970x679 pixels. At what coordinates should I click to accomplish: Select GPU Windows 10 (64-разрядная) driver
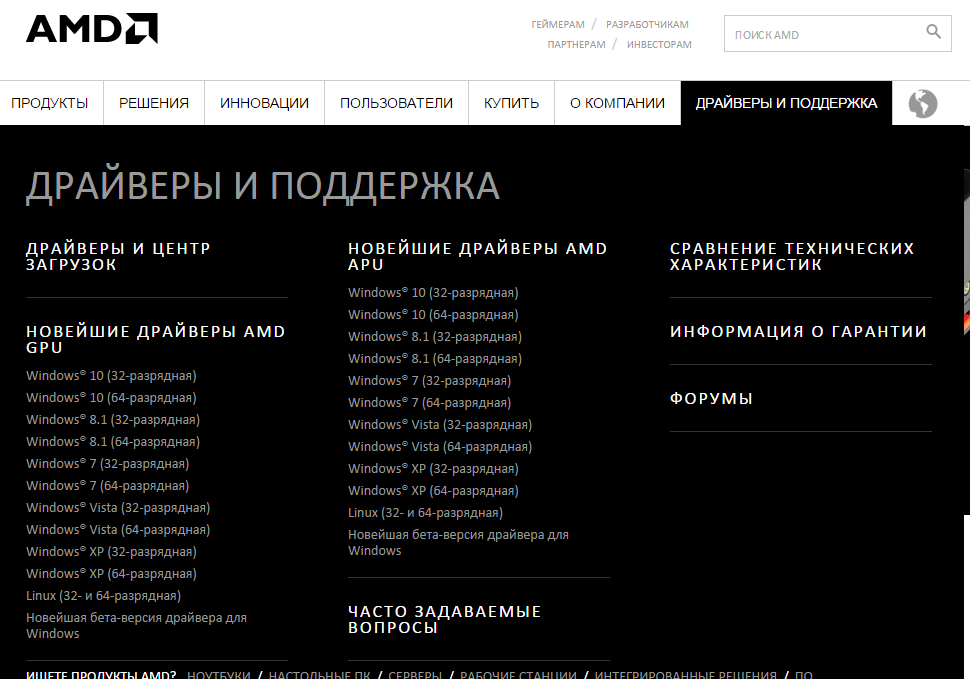tap(111, 398)
